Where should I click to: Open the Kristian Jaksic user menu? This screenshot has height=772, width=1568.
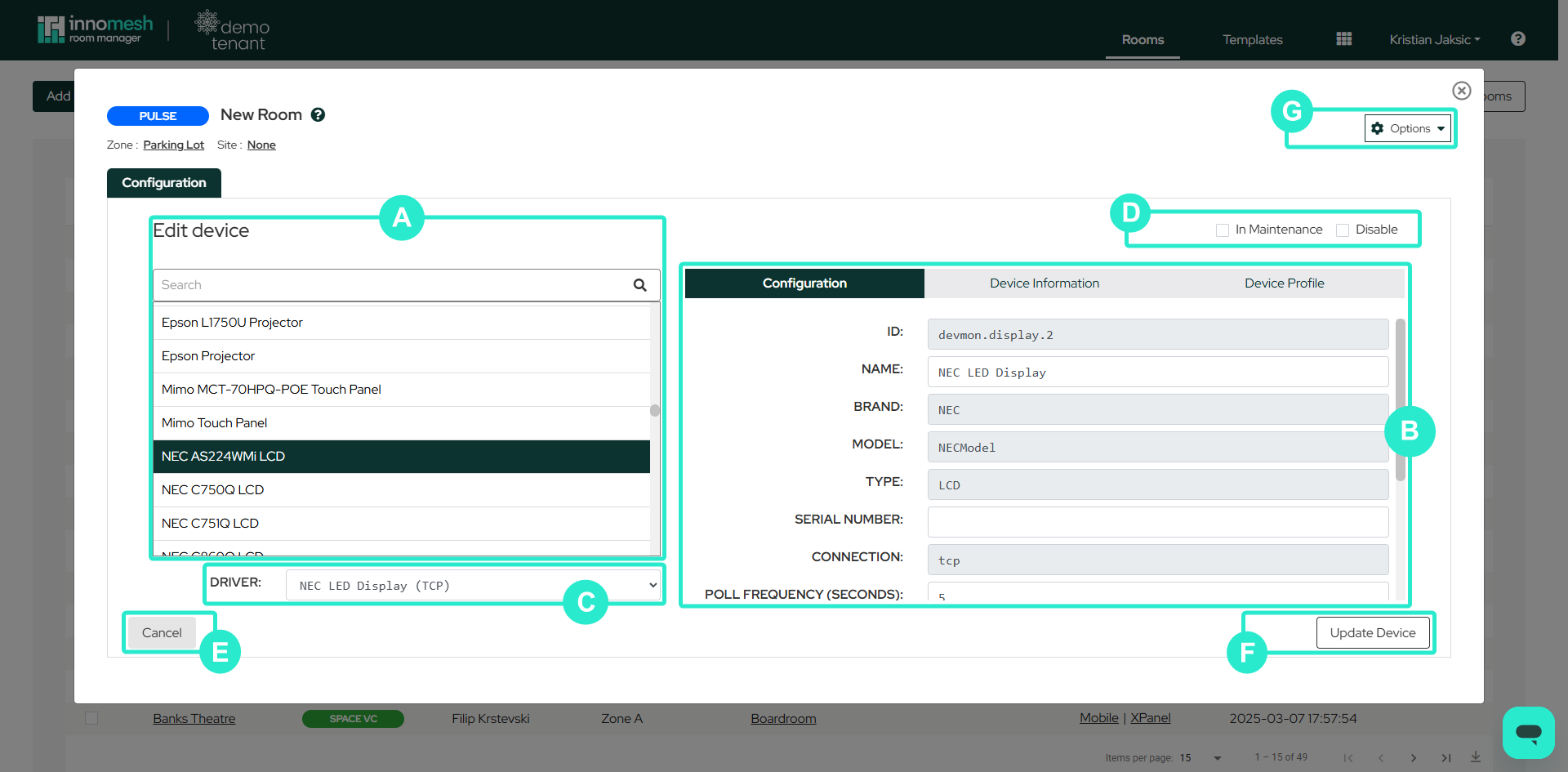pyautogui.click(x=1435, y=39)
